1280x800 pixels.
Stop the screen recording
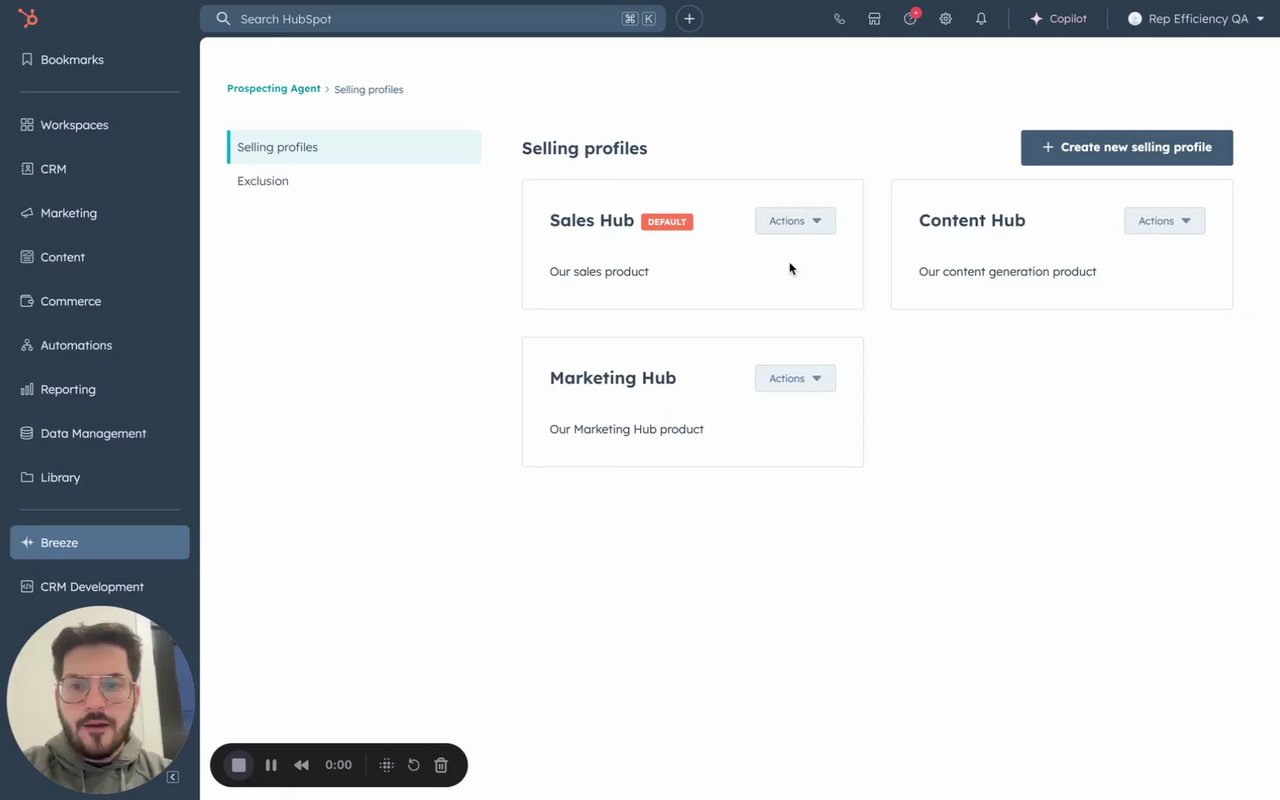[239, 765]
